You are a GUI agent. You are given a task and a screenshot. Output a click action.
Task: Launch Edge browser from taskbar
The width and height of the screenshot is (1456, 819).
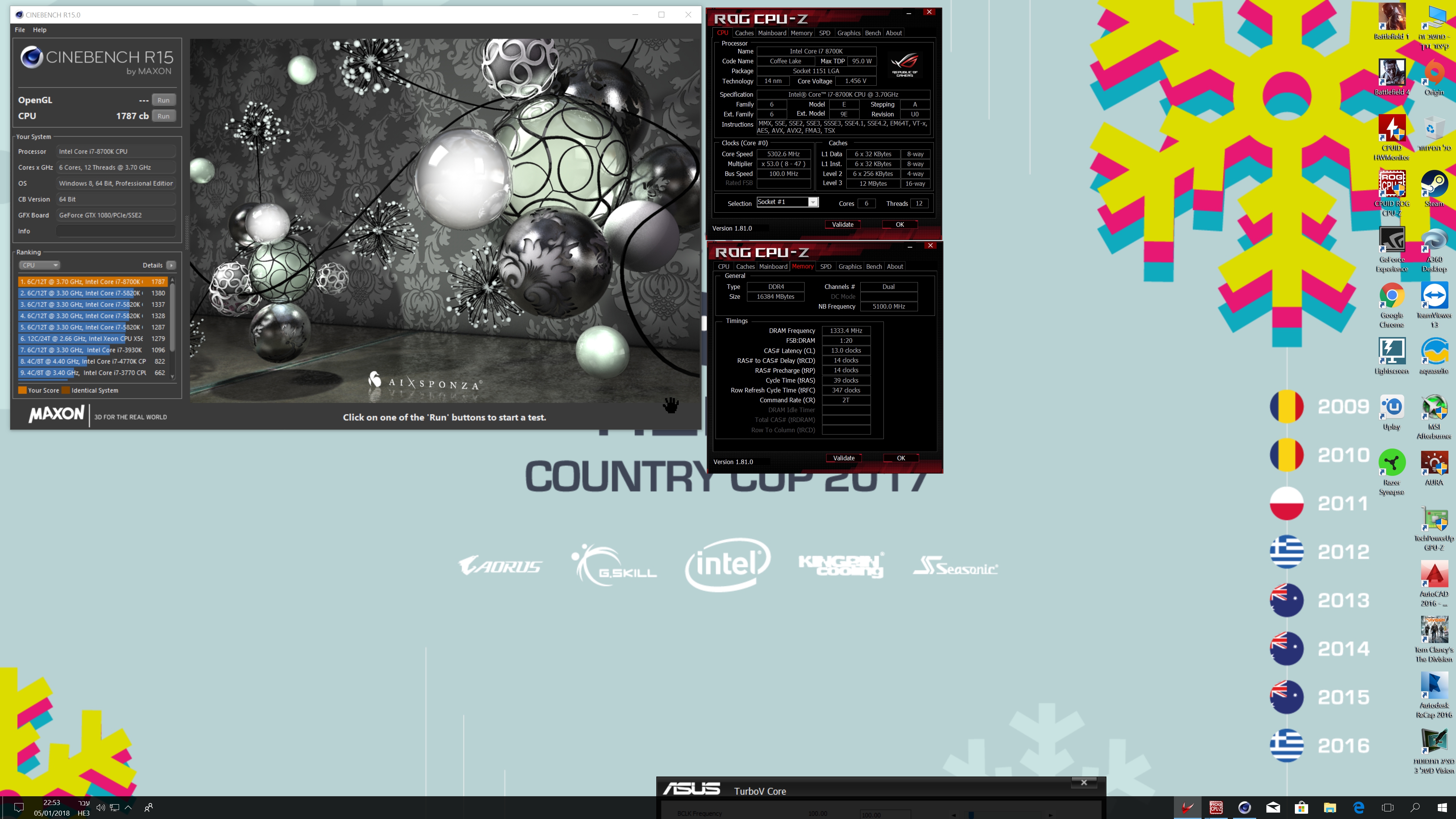click(x=1358, y=807)
